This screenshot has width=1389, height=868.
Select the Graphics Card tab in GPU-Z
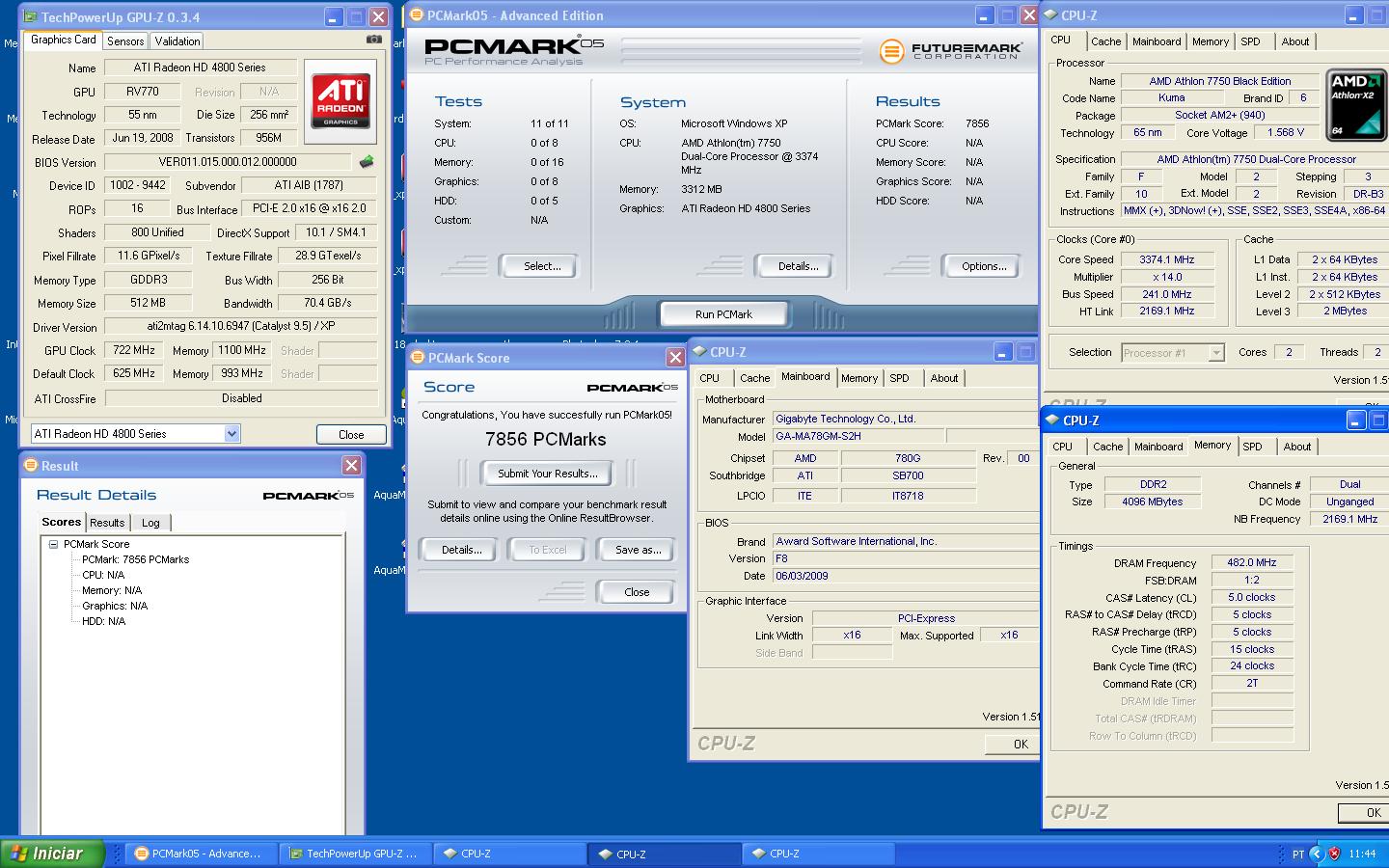(64, 40)
